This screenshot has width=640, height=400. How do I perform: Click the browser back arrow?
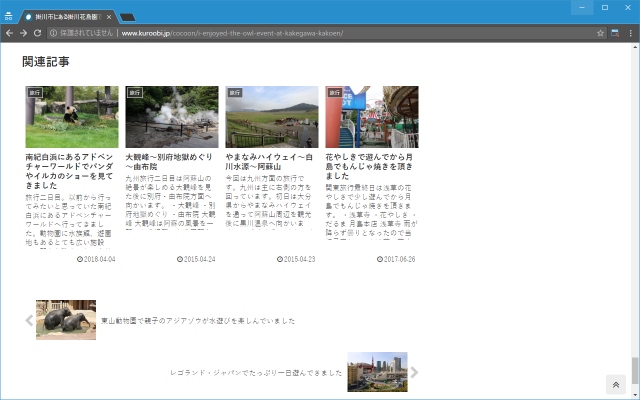click(9, 33)
